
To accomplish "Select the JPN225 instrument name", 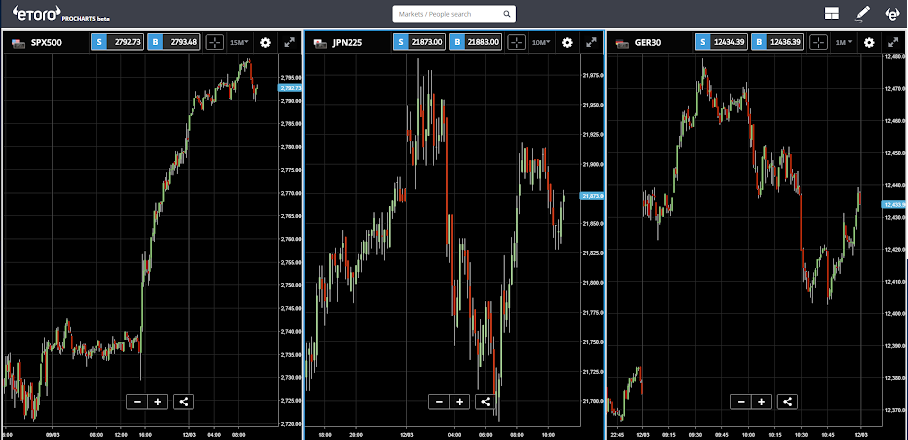I will (347, 42).
